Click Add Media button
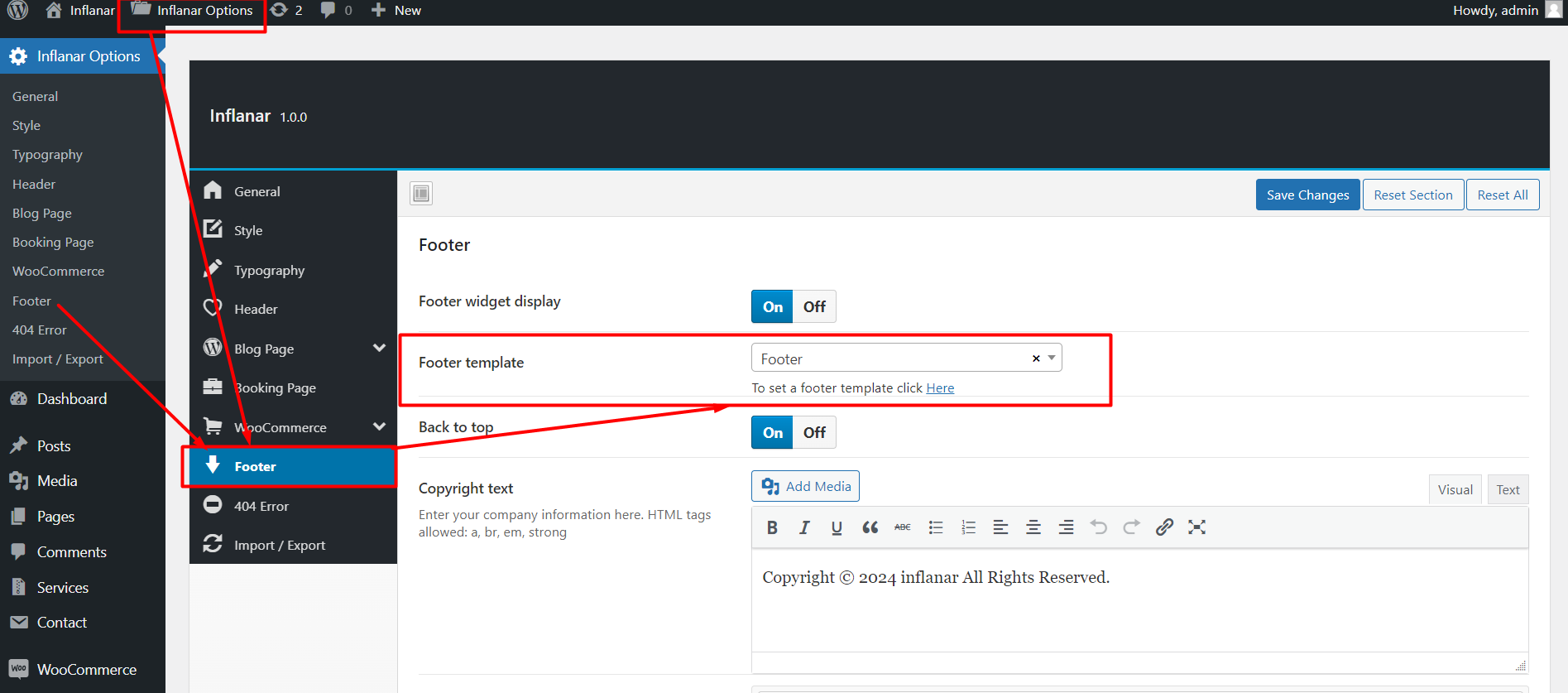Viewport: 1568px width, 693px height. pos(805,486)
